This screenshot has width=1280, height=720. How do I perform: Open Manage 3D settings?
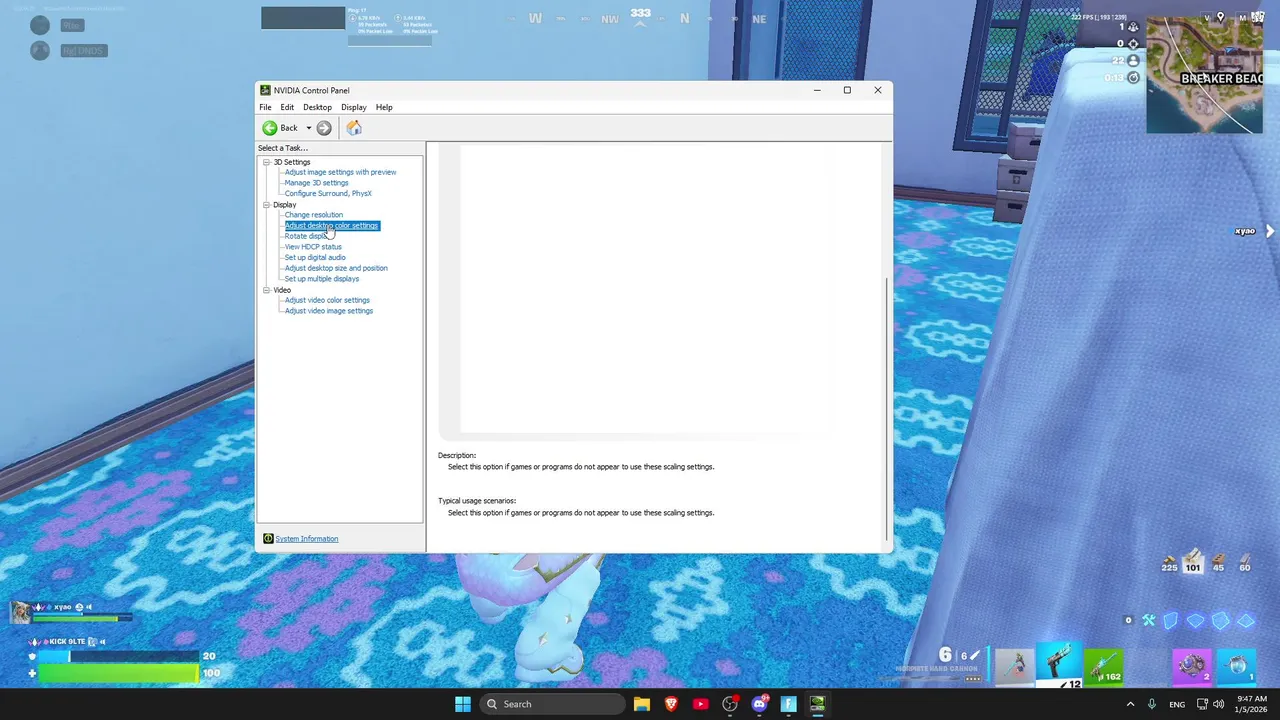click(316, 183)
